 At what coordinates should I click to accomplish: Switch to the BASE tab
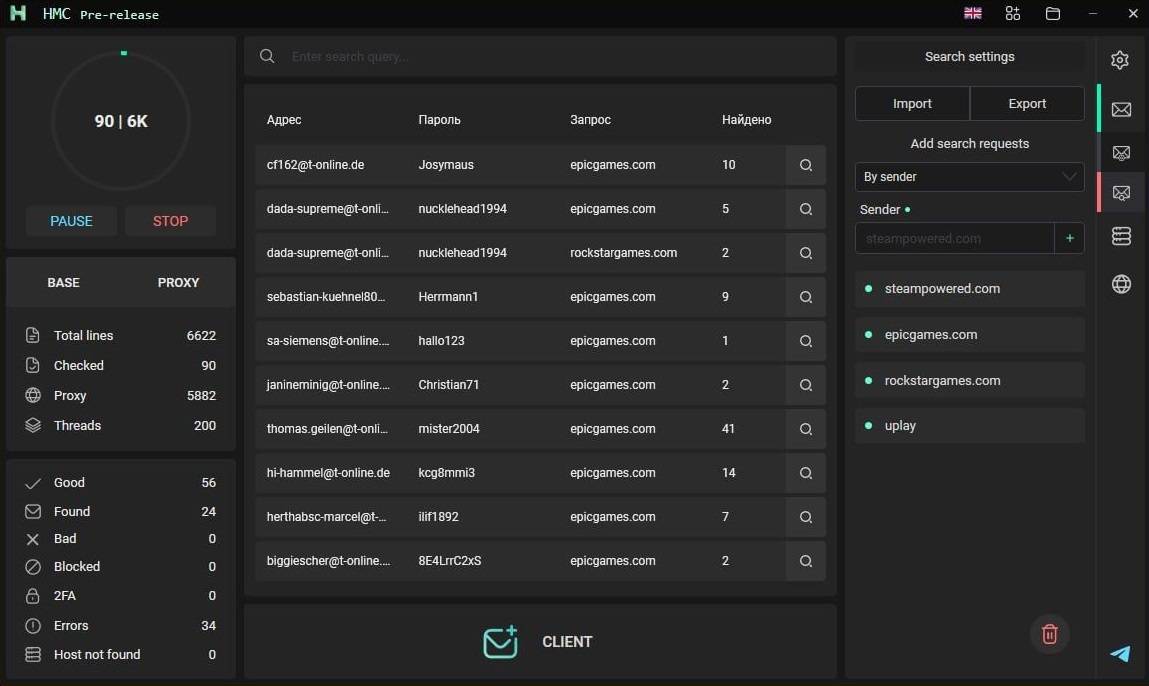click(64, 283)
